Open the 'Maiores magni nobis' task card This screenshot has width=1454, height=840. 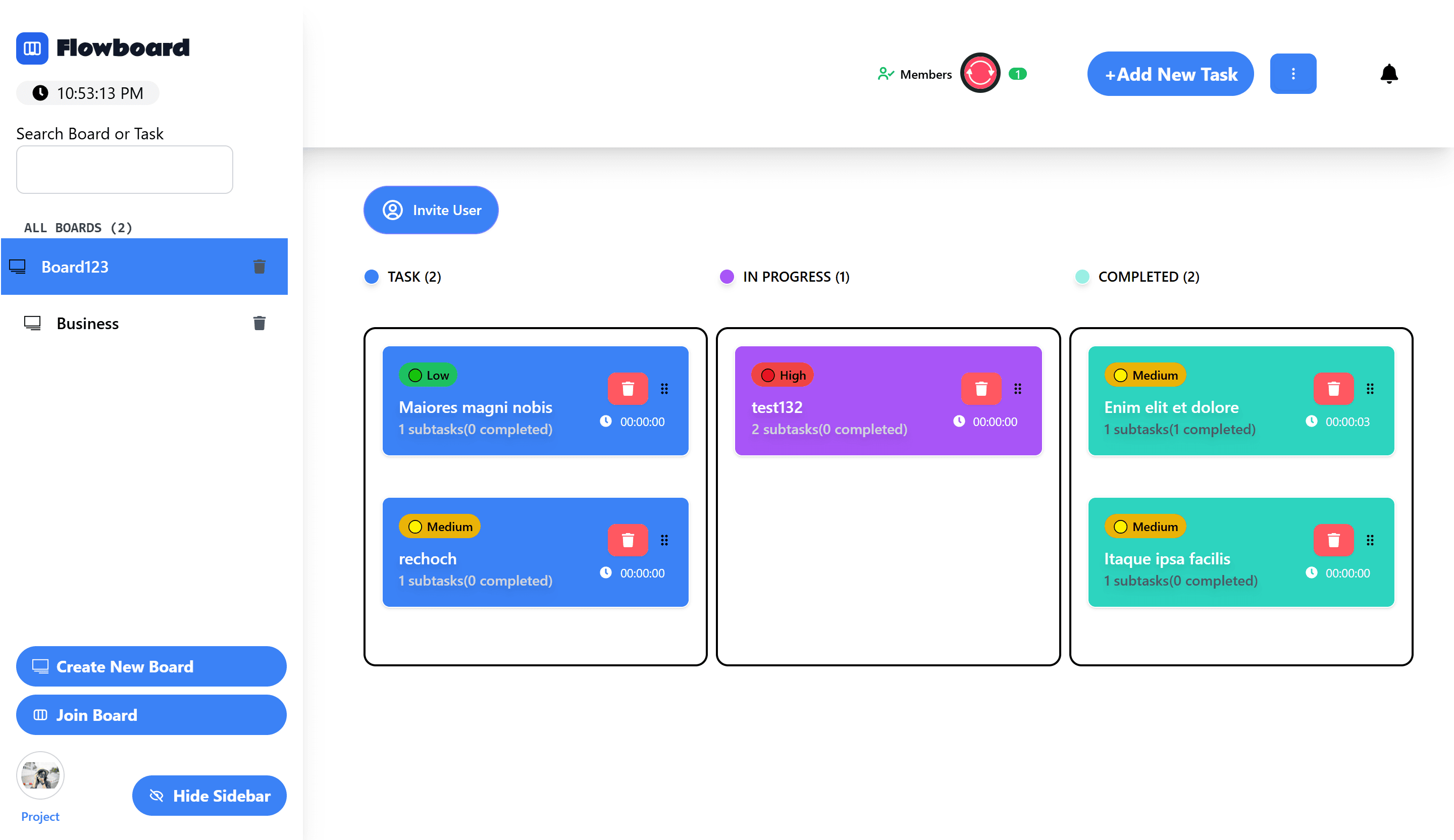[x=475, y=407]
